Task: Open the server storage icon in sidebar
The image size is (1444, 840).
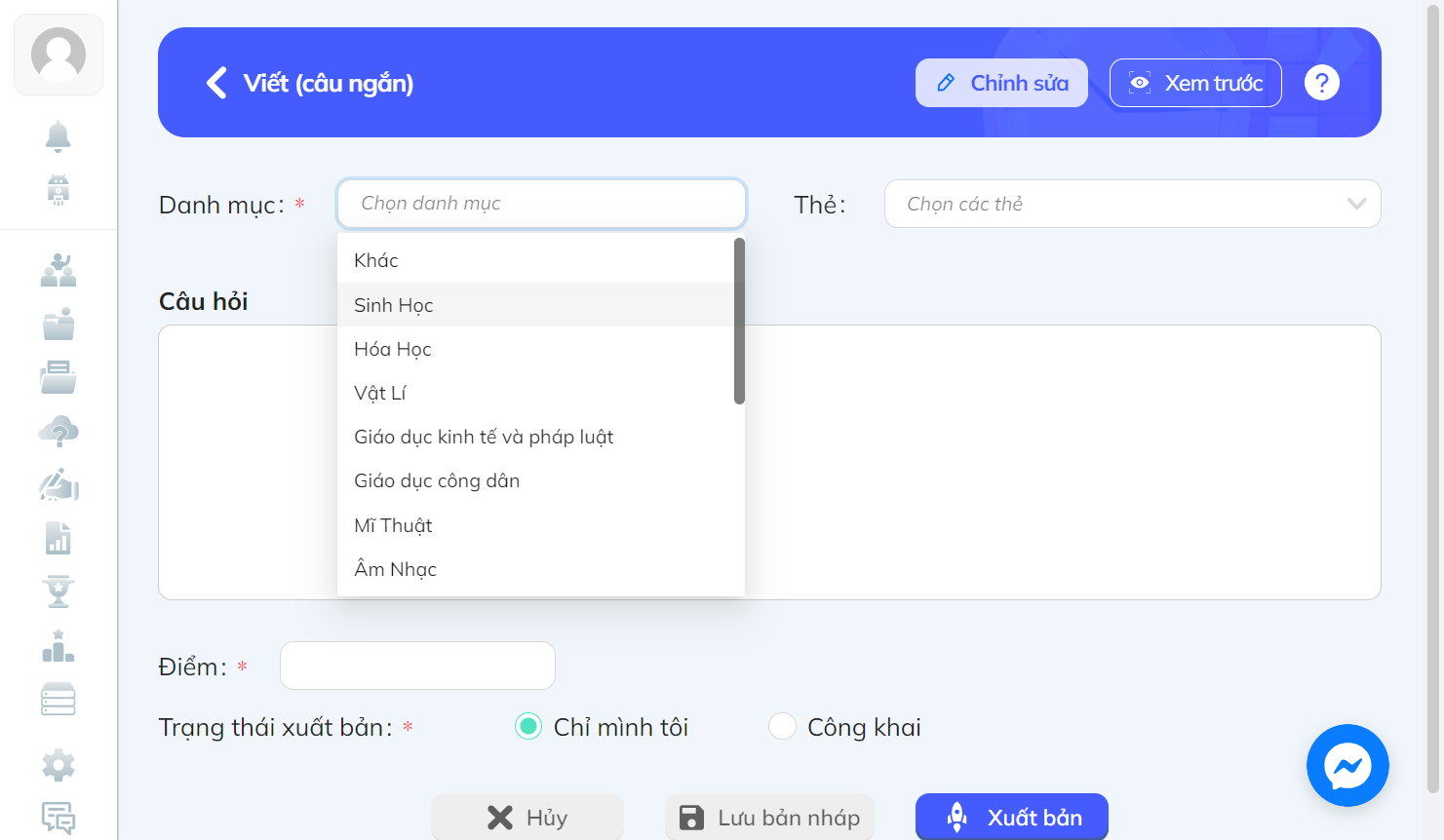Action: (59, 699)
